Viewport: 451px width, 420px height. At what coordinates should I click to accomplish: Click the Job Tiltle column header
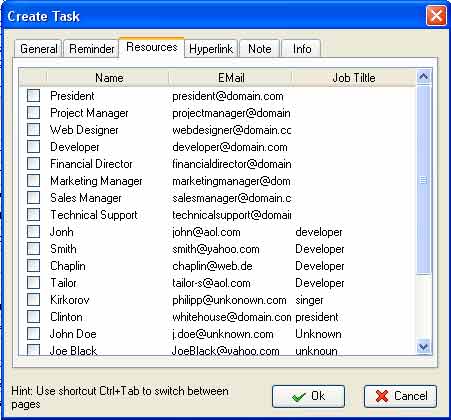(x=354, y=78)
